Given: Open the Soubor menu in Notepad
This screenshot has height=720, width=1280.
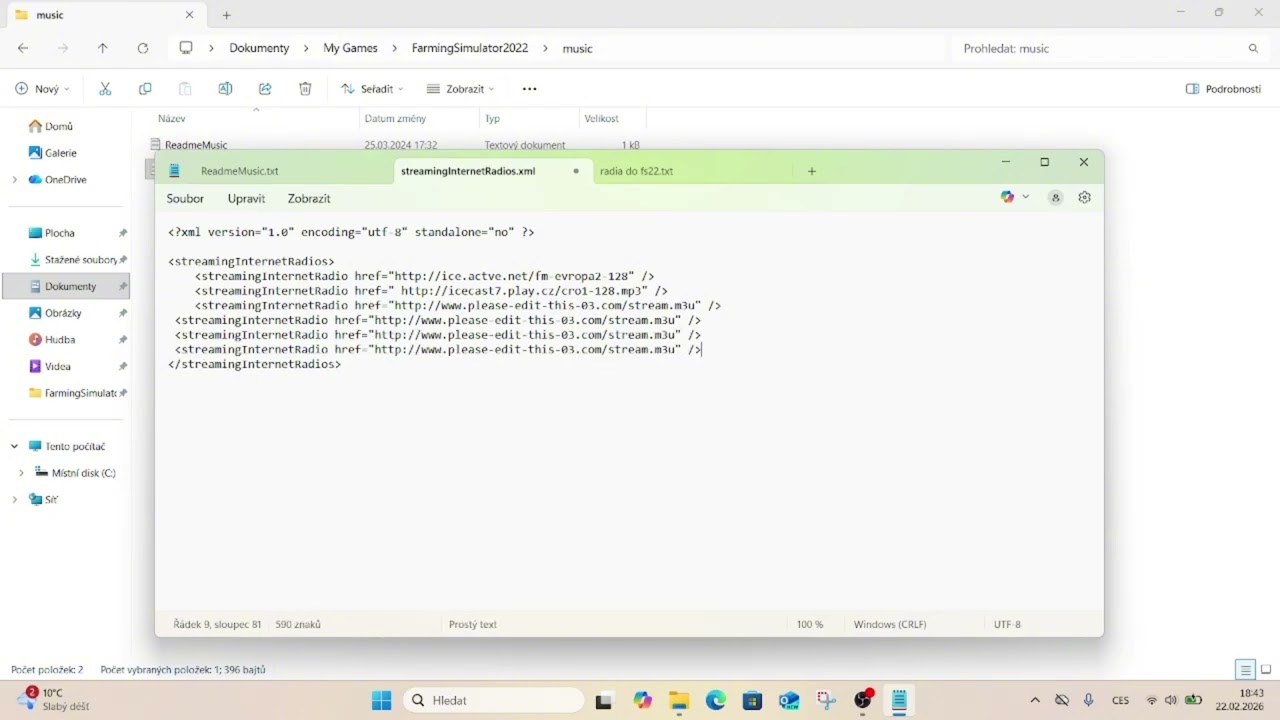Looking at the screenshot, I should click(x=185, y=199).
